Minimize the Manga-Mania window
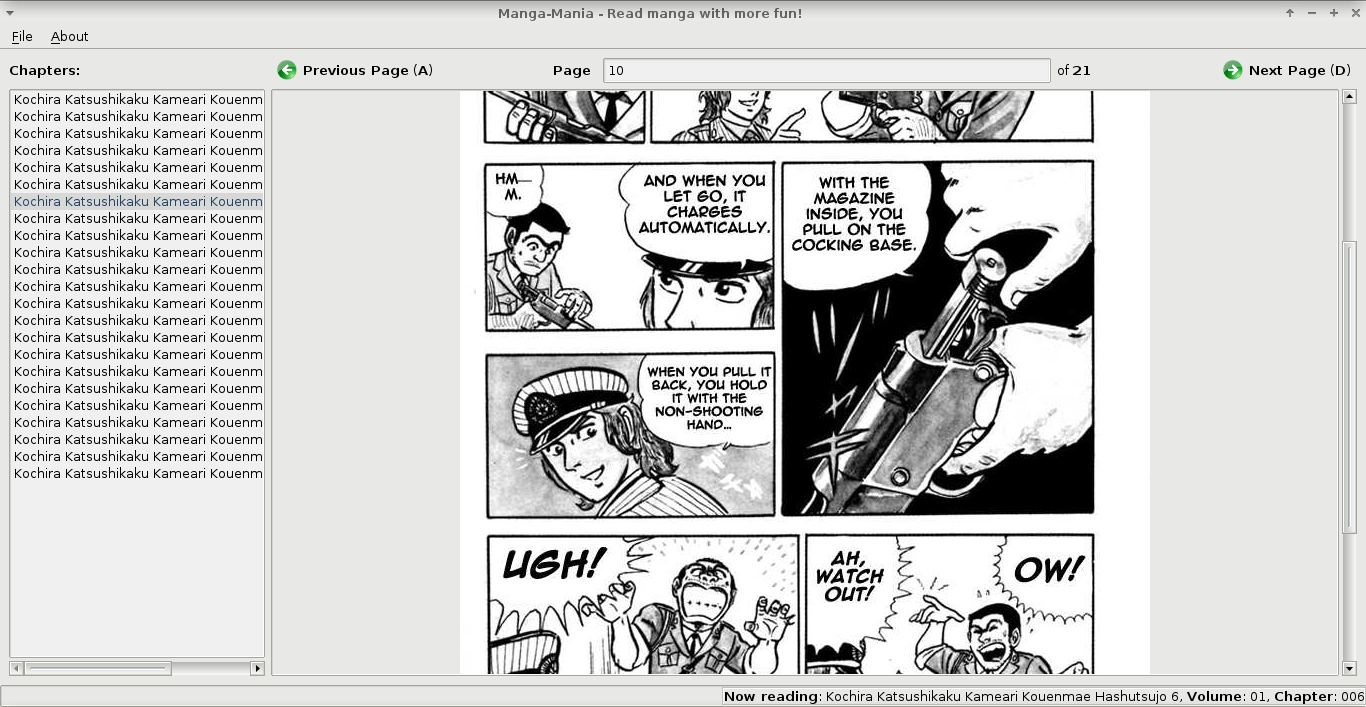1366x707 pixels. click(x=1312, y=13)
